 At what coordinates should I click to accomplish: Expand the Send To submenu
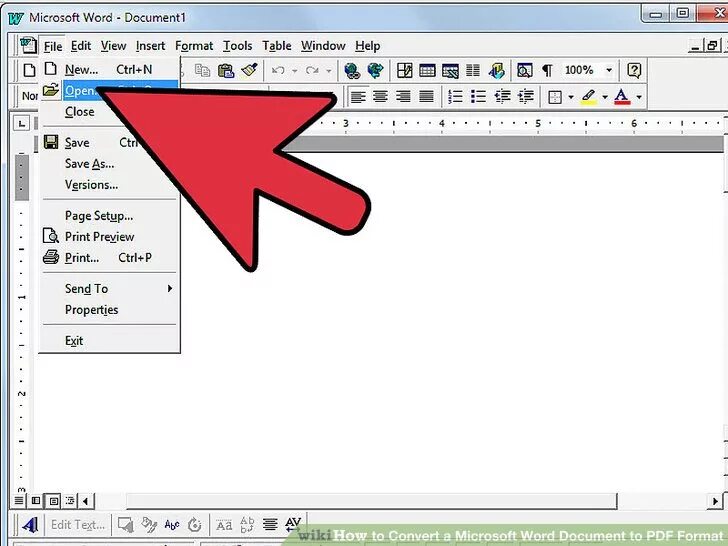click(x=110, y=289)
